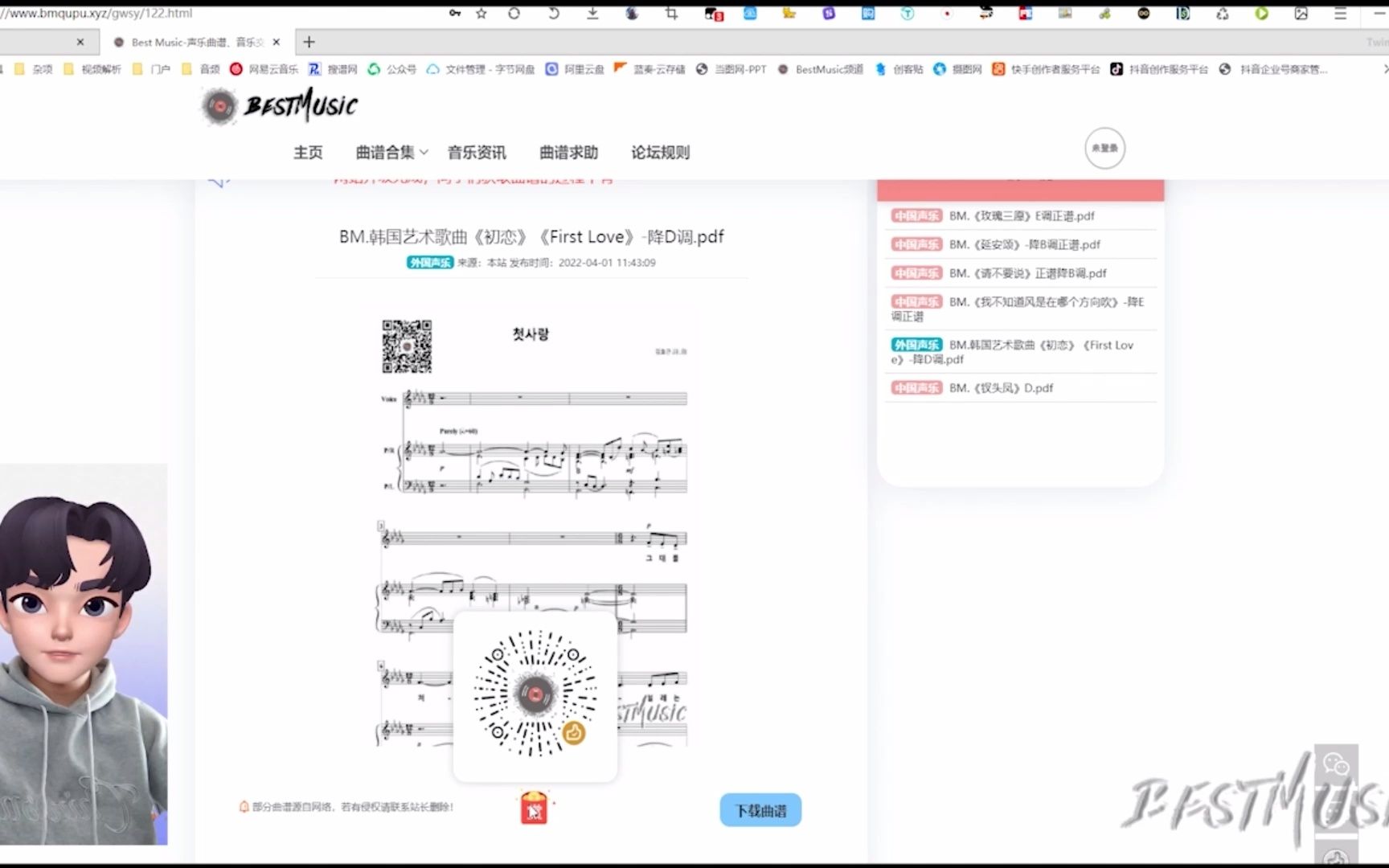1389x868 pixels.
Task: Close the first blank browser tab
Action: click(x=80, y=42)
